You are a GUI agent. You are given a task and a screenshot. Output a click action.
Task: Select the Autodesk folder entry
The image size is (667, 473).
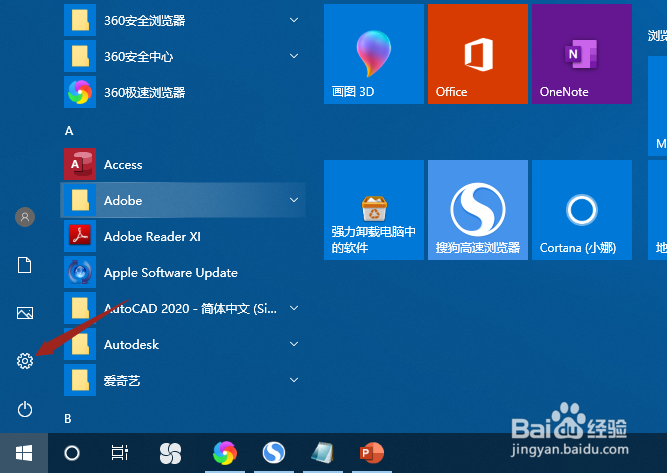click(183, 344)
